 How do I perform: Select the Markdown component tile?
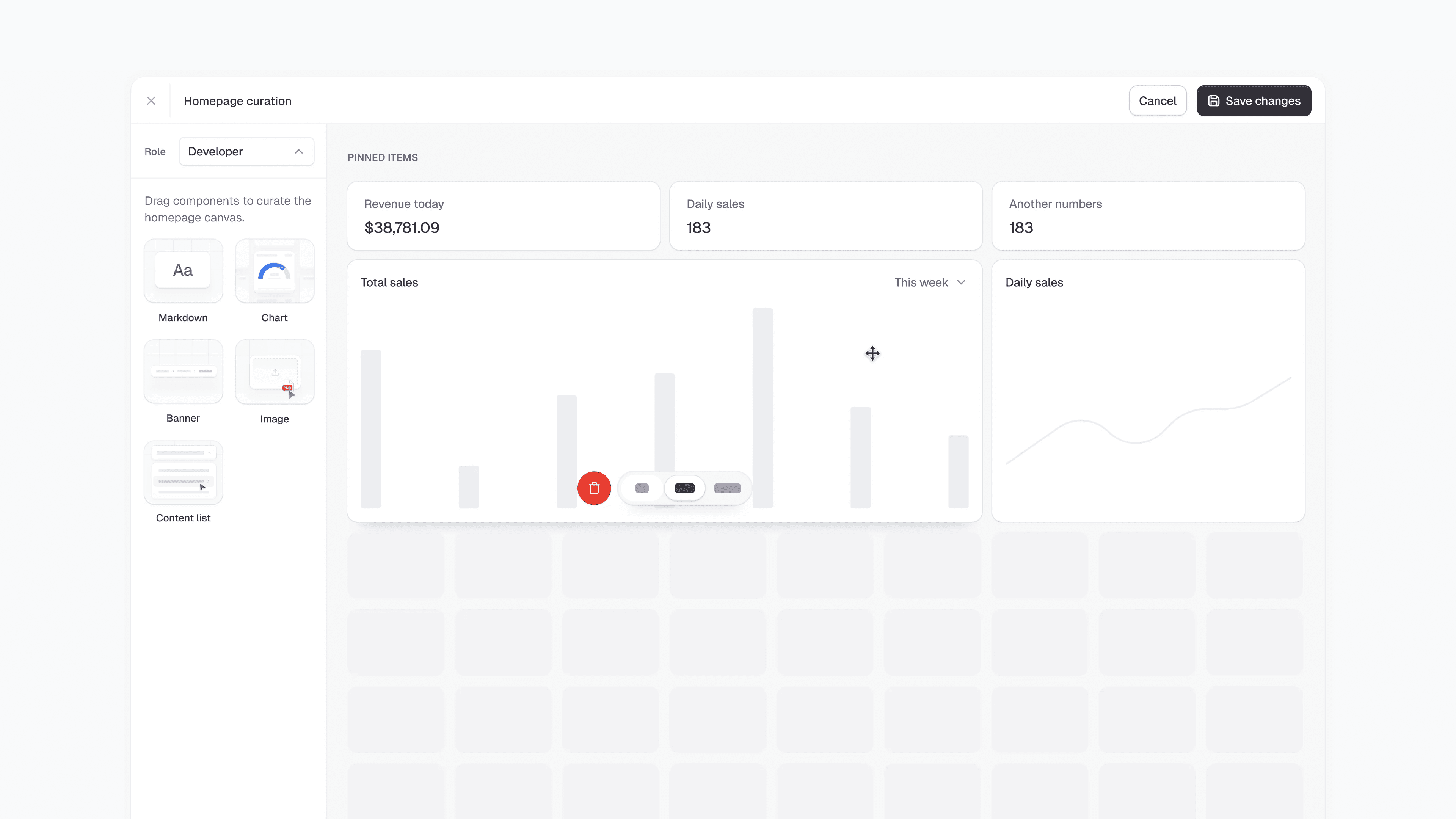(183, 271)
